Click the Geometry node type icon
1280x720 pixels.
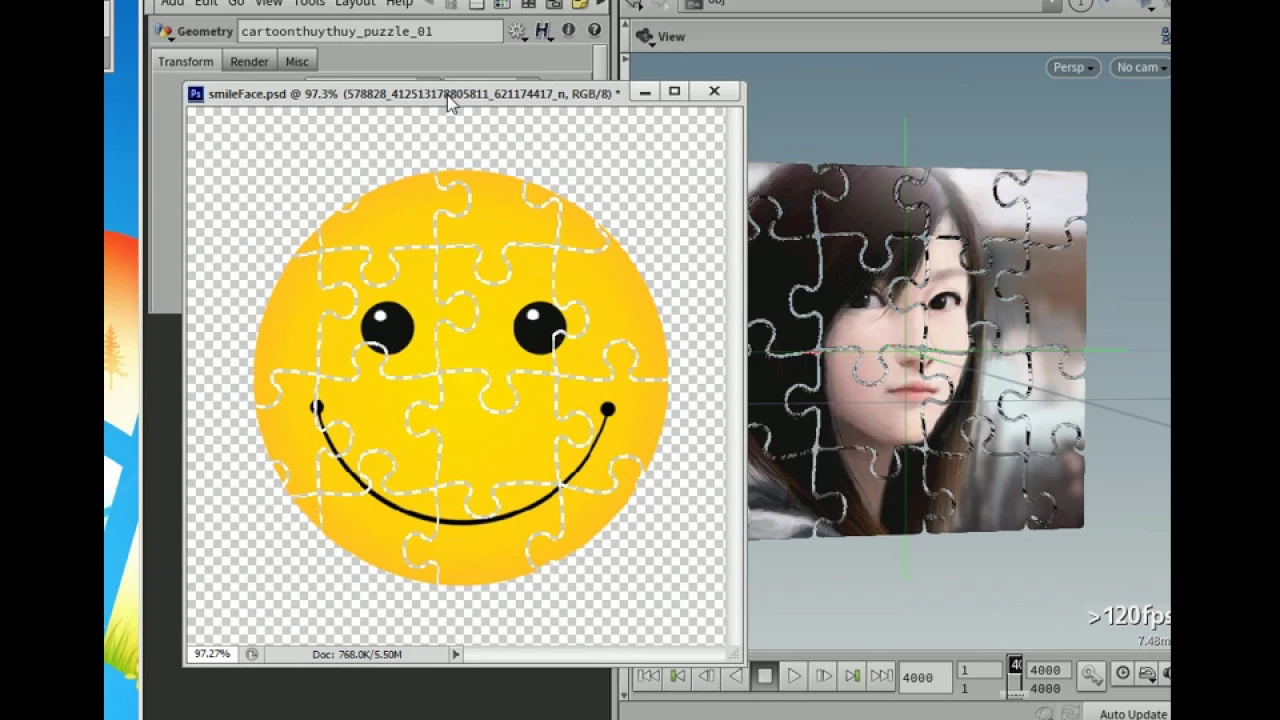pos(163,31)
